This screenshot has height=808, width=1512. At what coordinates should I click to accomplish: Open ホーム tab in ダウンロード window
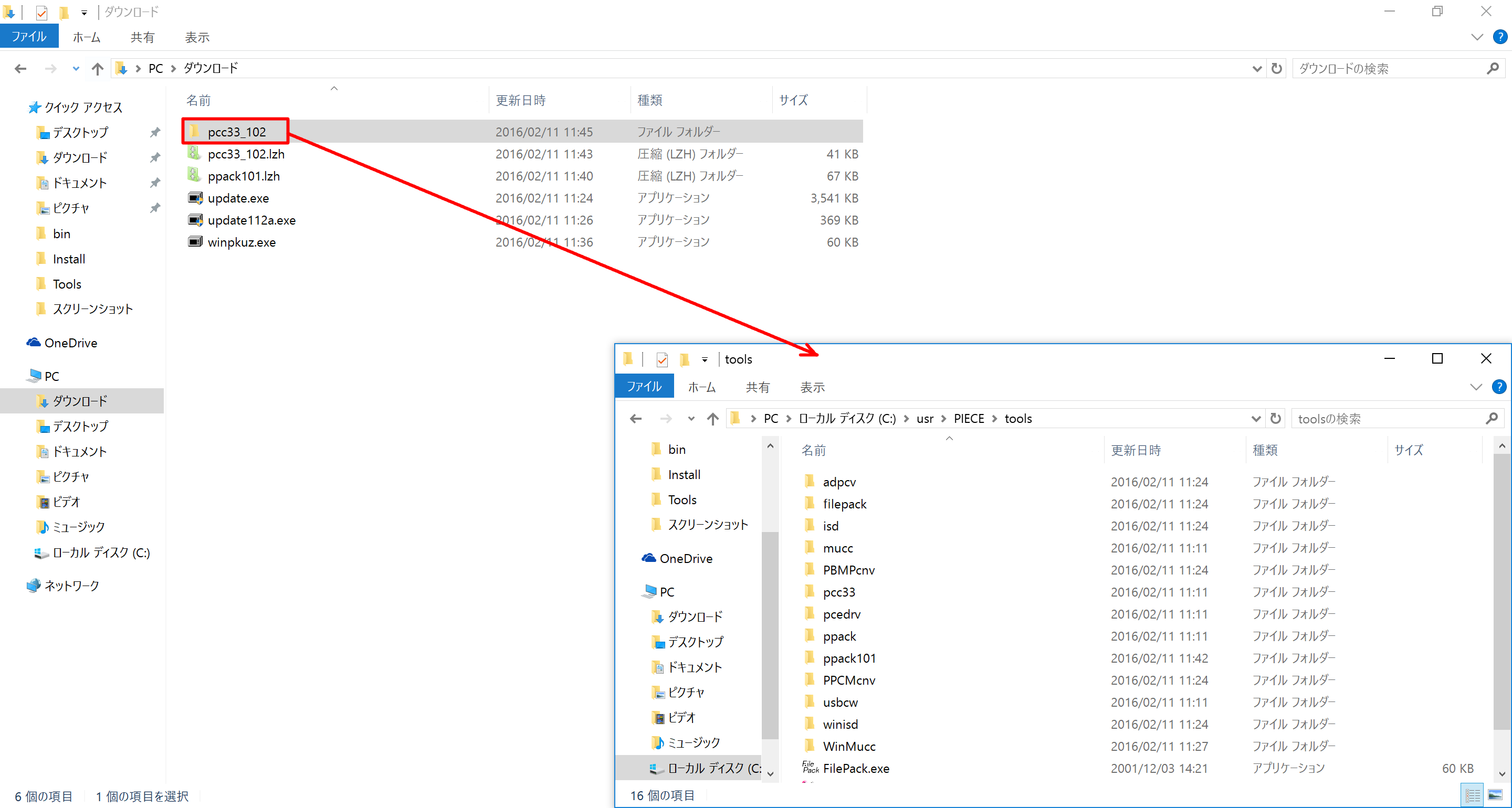coord(86,37)
